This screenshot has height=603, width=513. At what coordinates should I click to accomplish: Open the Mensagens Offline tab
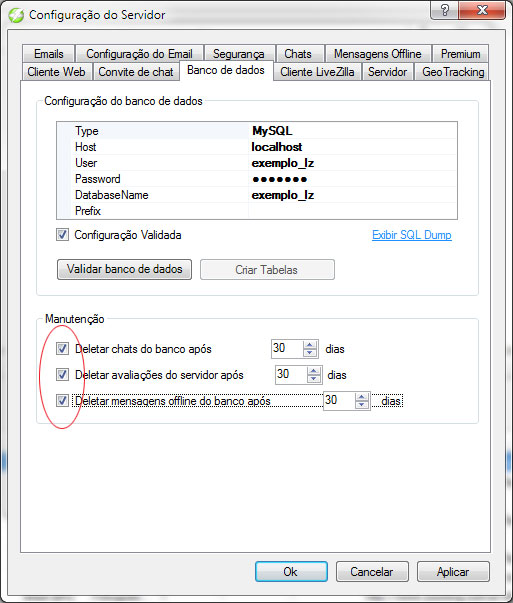[378, 54]
